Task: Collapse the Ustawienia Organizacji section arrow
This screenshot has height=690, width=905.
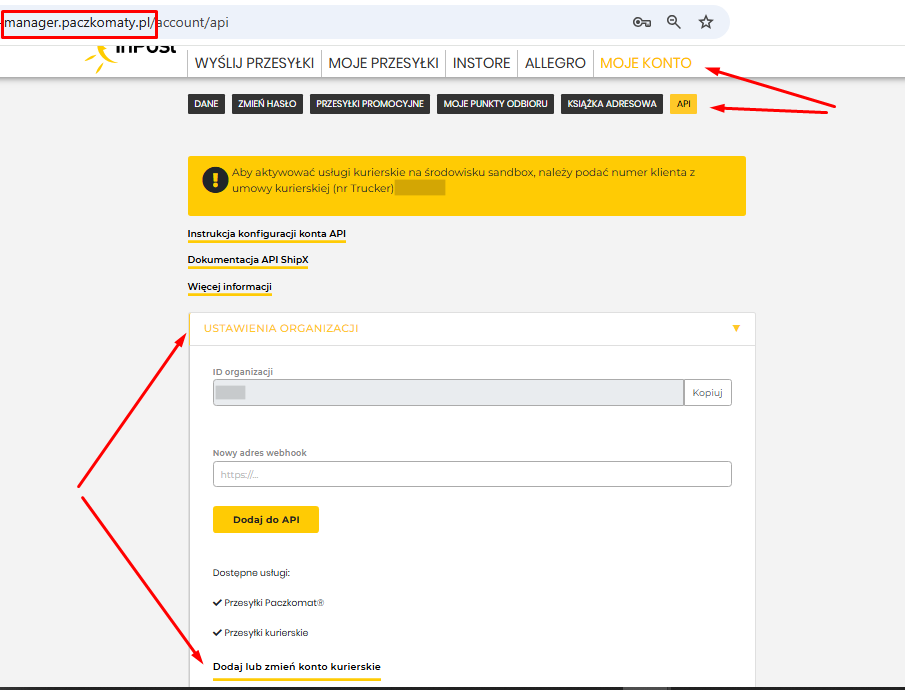Action: [x=736, y=328]
